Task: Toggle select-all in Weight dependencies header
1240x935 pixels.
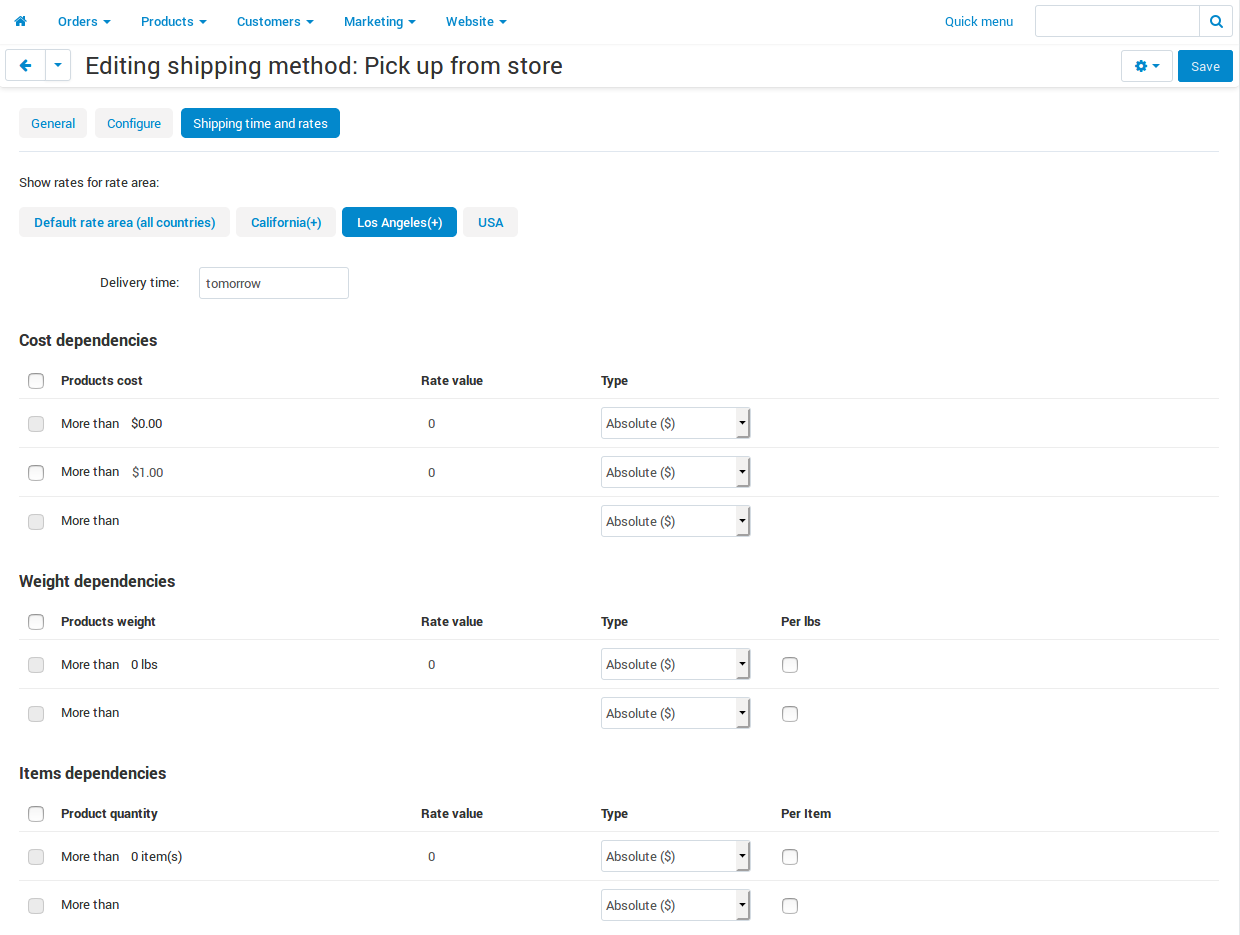Action: [x=36, y=622]
